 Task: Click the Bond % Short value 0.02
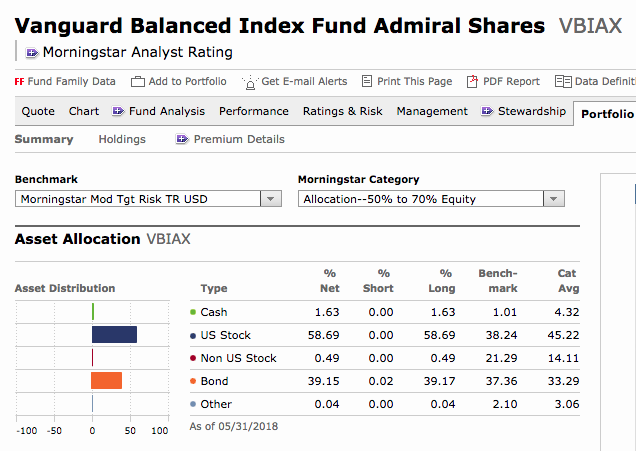(381, 381)
